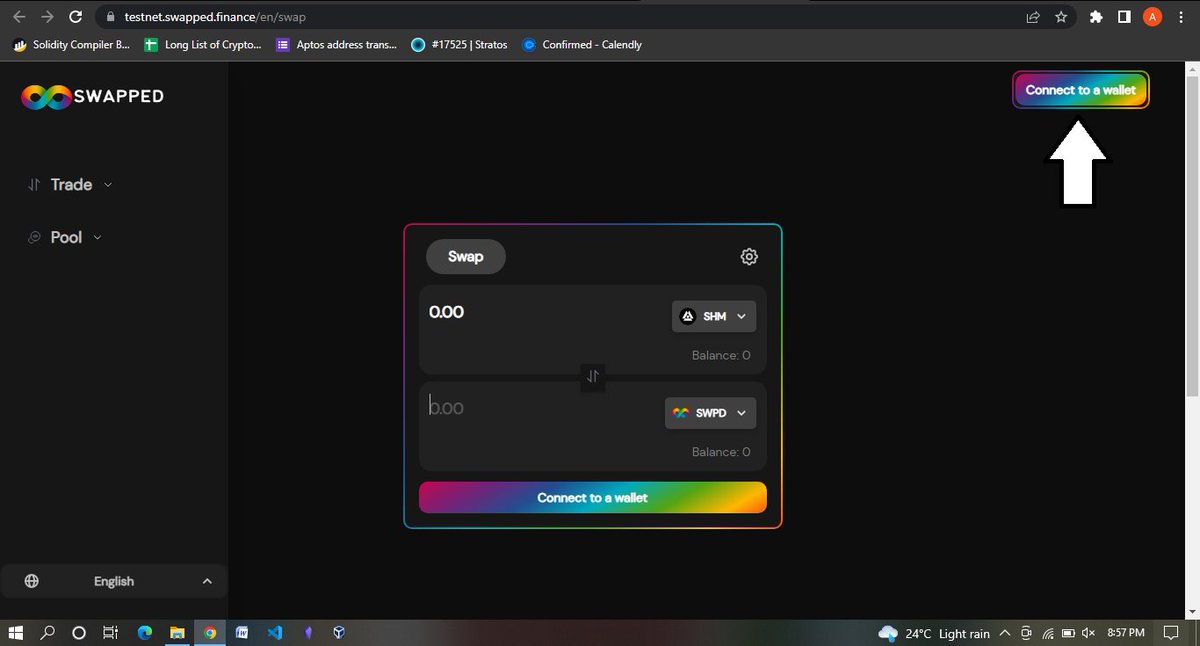Click the browser forward arrow
Screen dimensions: 1200x646
(x=47, y=17)
